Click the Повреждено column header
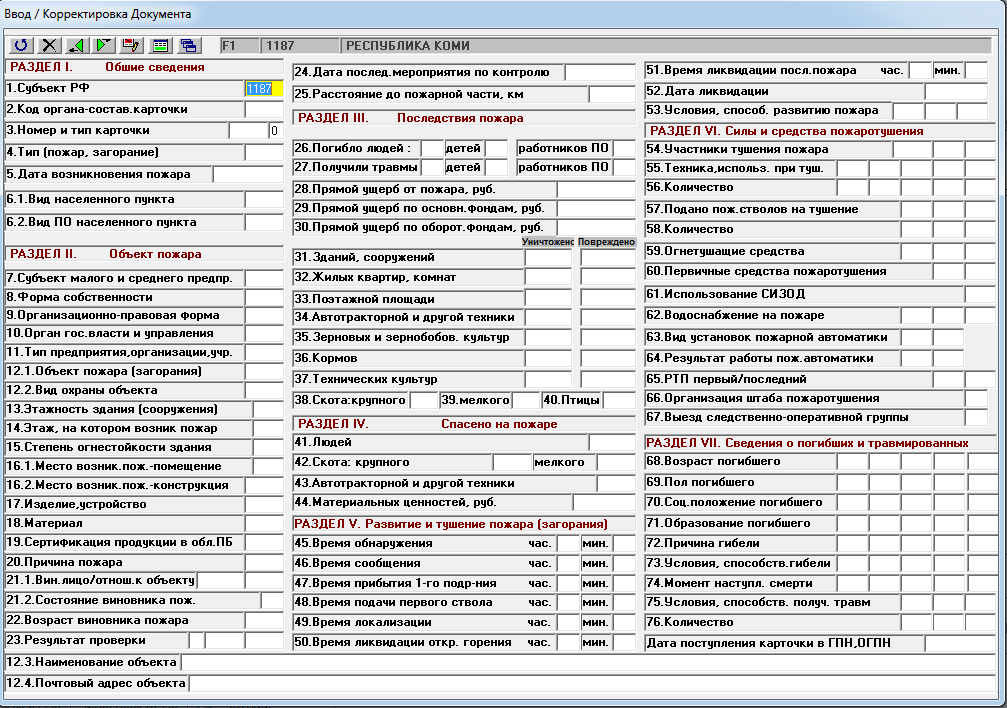This screenshot has width=1007, height=708. pyautogui.click(x=606, y=242)
